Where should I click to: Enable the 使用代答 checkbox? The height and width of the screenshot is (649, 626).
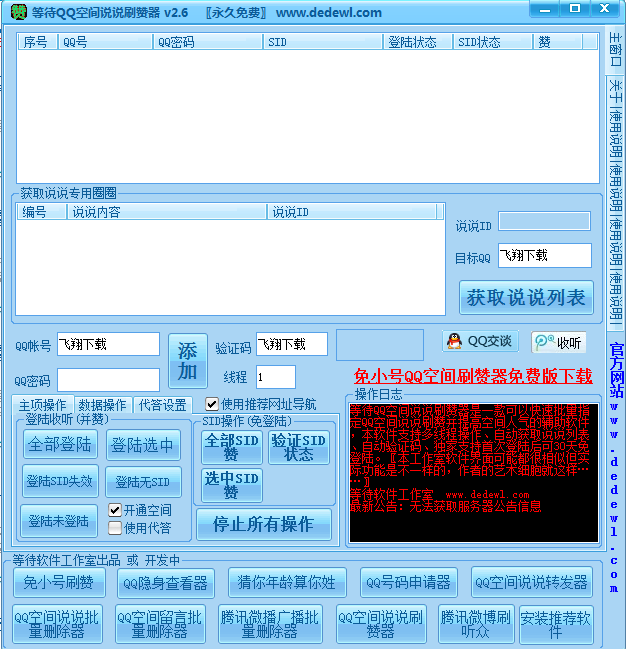click(115, 528)
